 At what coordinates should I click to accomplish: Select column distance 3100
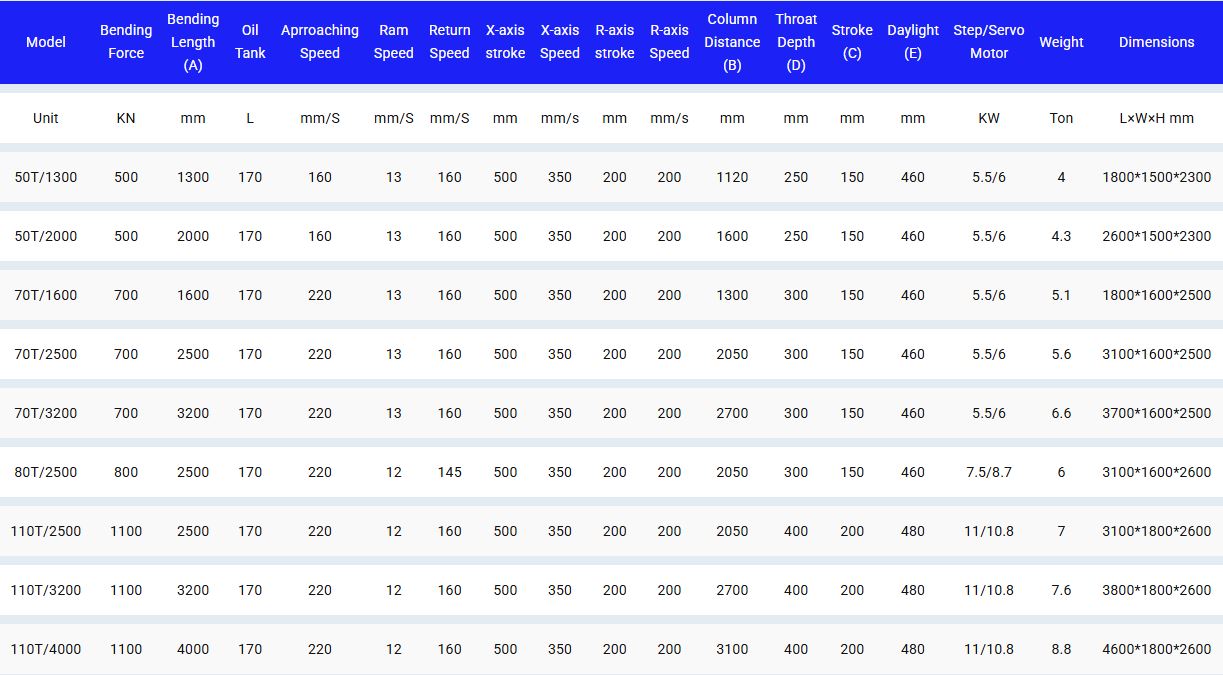(732, 649)
